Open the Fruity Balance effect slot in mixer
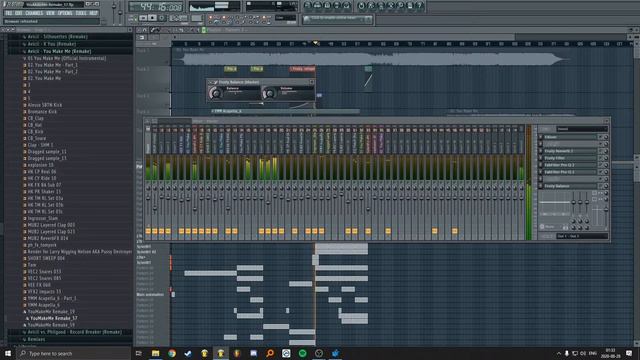Screen dimensions: 640x360 pos(570,186)
